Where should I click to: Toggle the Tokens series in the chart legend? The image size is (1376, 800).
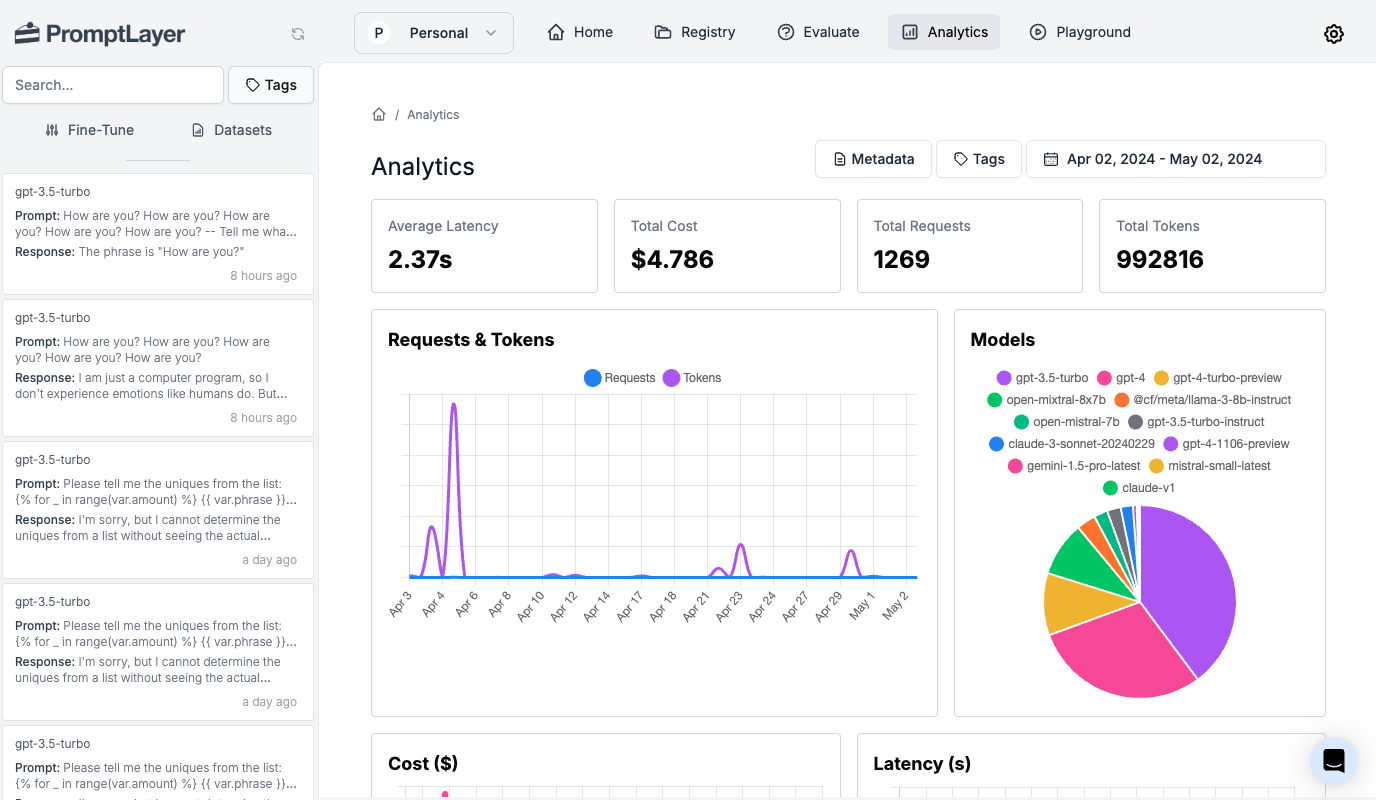pos(691,378)
